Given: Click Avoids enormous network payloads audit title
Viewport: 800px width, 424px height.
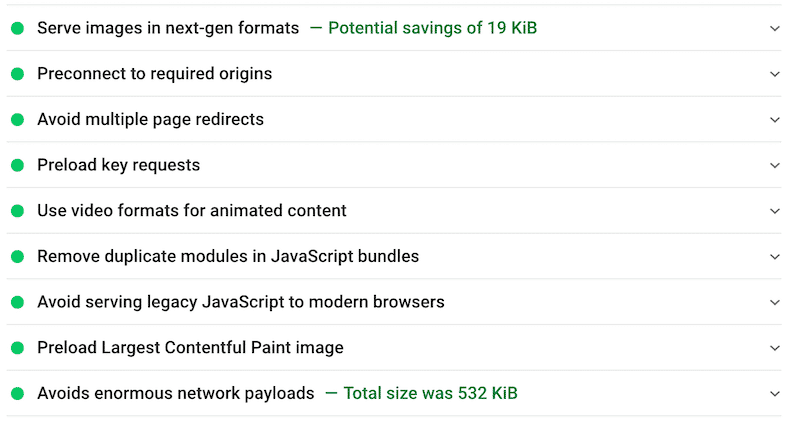Looking at the screenshot, I should coord(176,394).
